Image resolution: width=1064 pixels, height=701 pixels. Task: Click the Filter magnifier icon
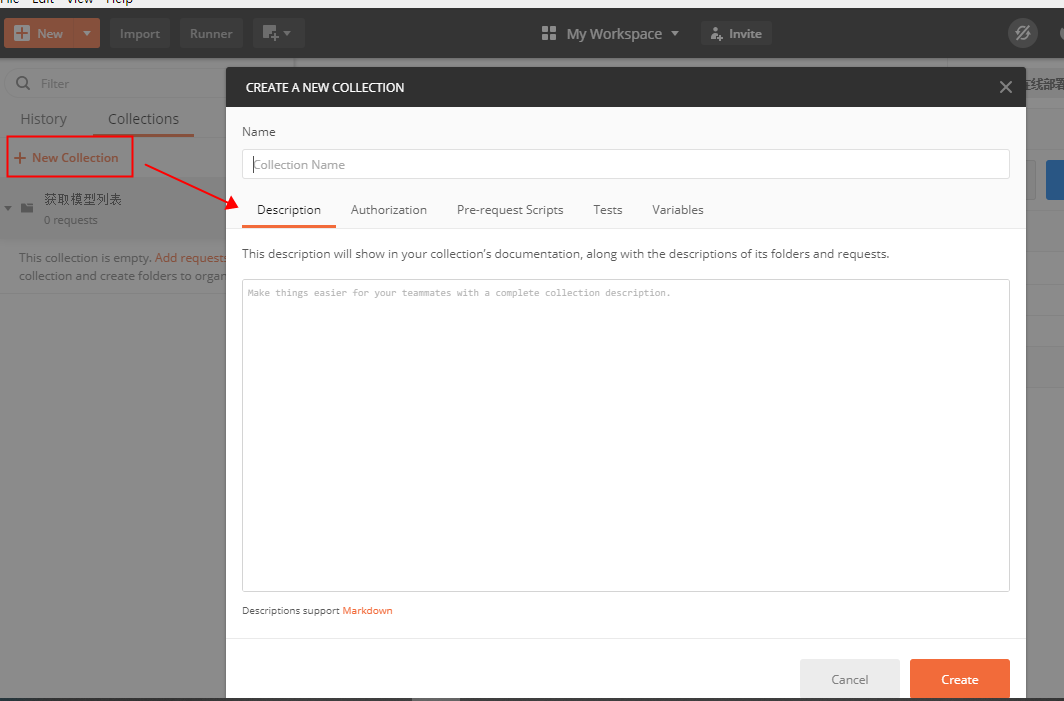click(x=23, y=83)
